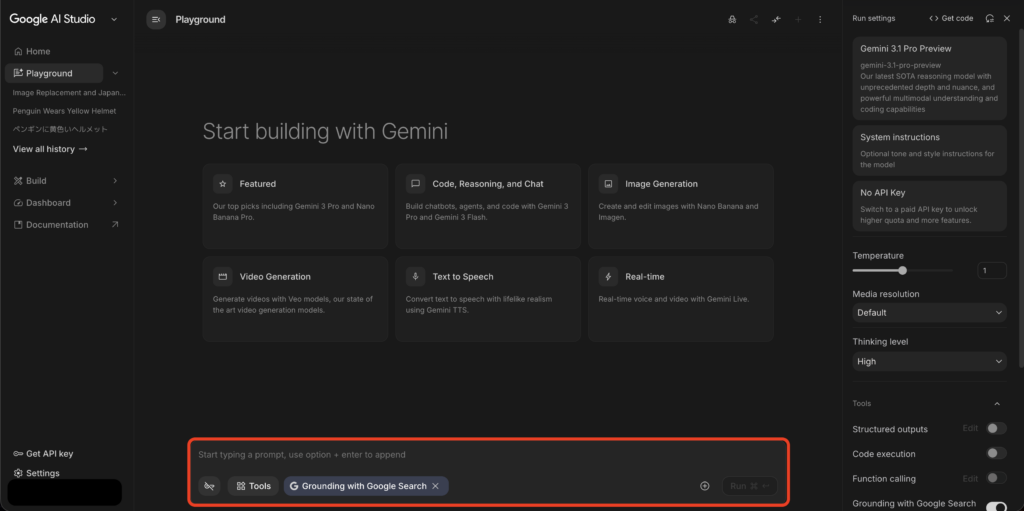This screenshot has width=1024, height=511.
Task: Turn on the Code execution switch
Action: tap(995, 453)
